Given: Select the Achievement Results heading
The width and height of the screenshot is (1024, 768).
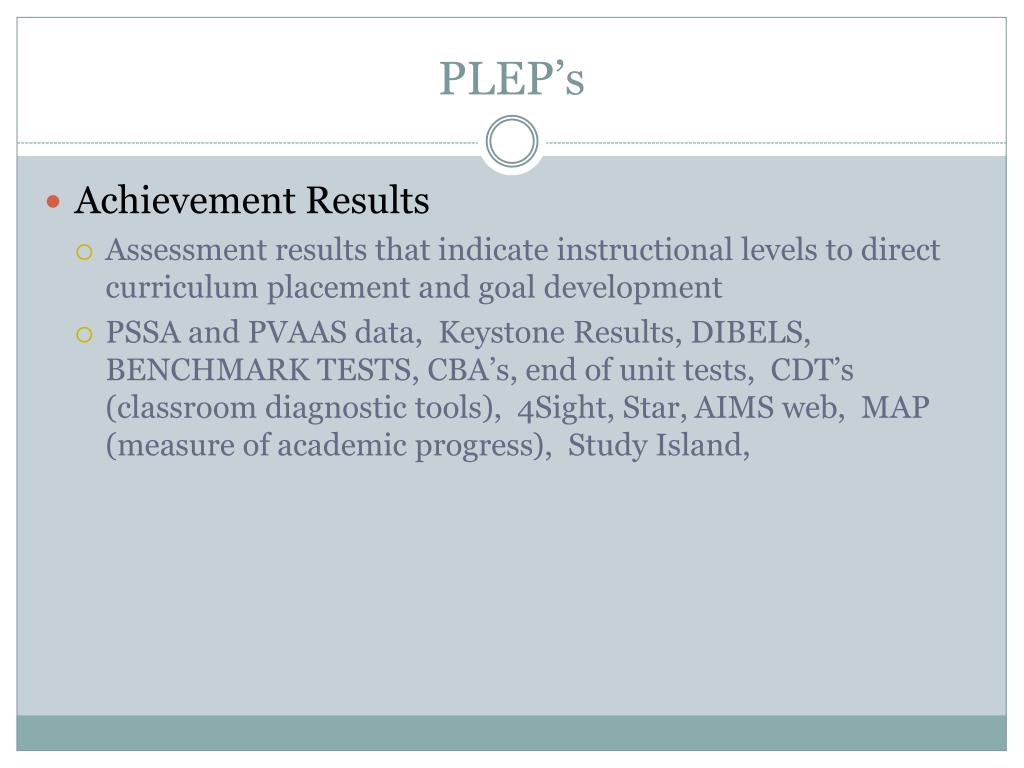Looking at the screenshot, I should [x=252, y=200].
